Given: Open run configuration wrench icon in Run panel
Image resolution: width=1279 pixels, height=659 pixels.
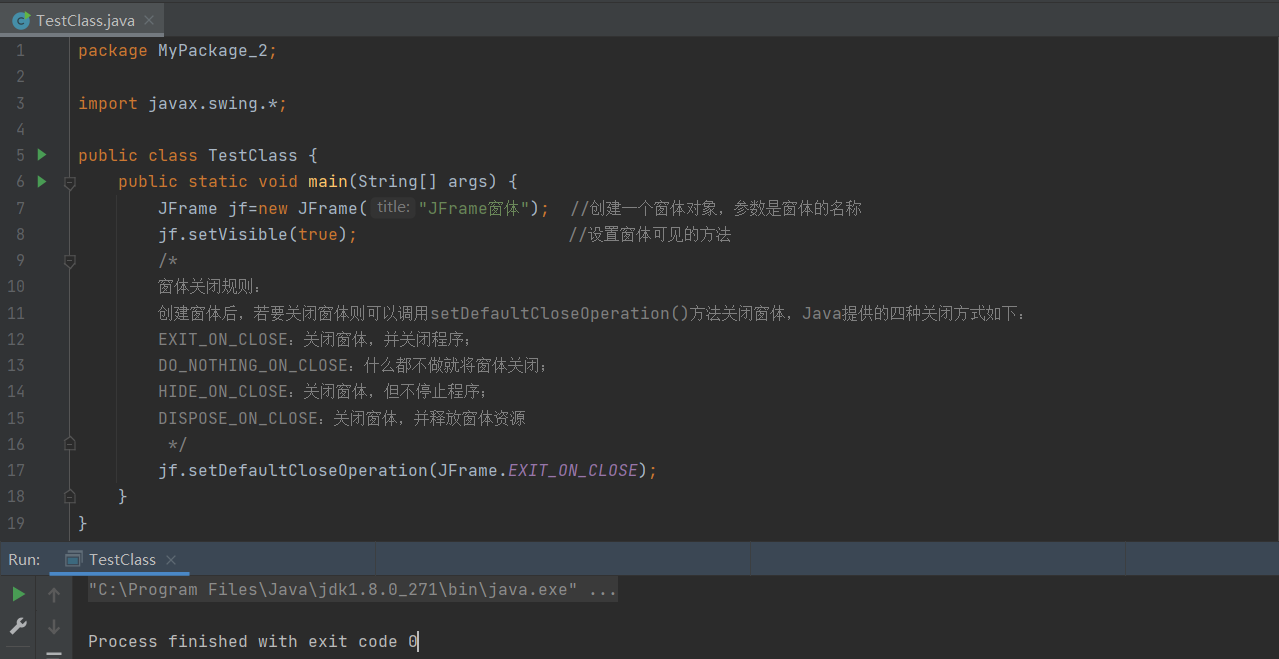Looking at the screenshot, I should point(18,626).
